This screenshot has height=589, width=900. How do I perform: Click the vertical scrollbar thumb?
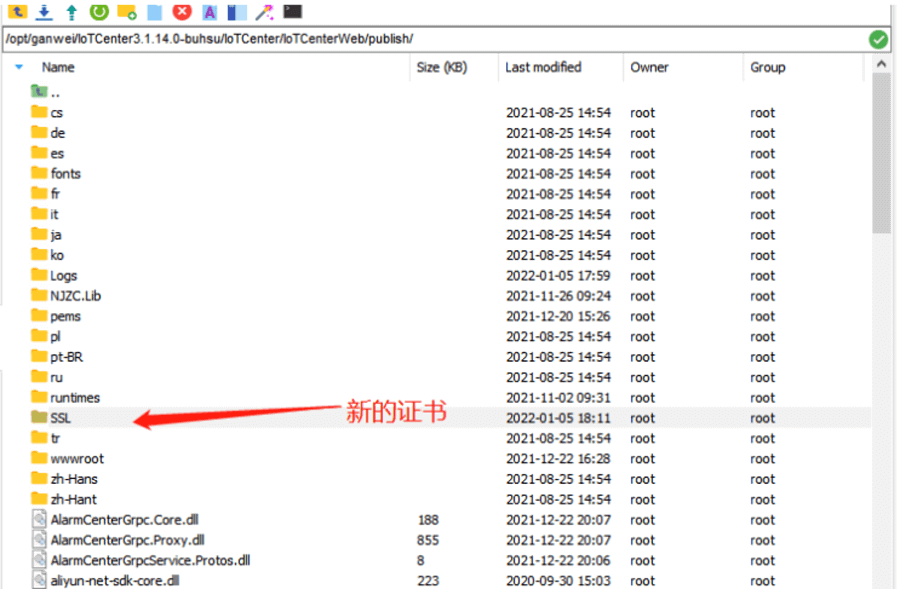click(881, 153)
